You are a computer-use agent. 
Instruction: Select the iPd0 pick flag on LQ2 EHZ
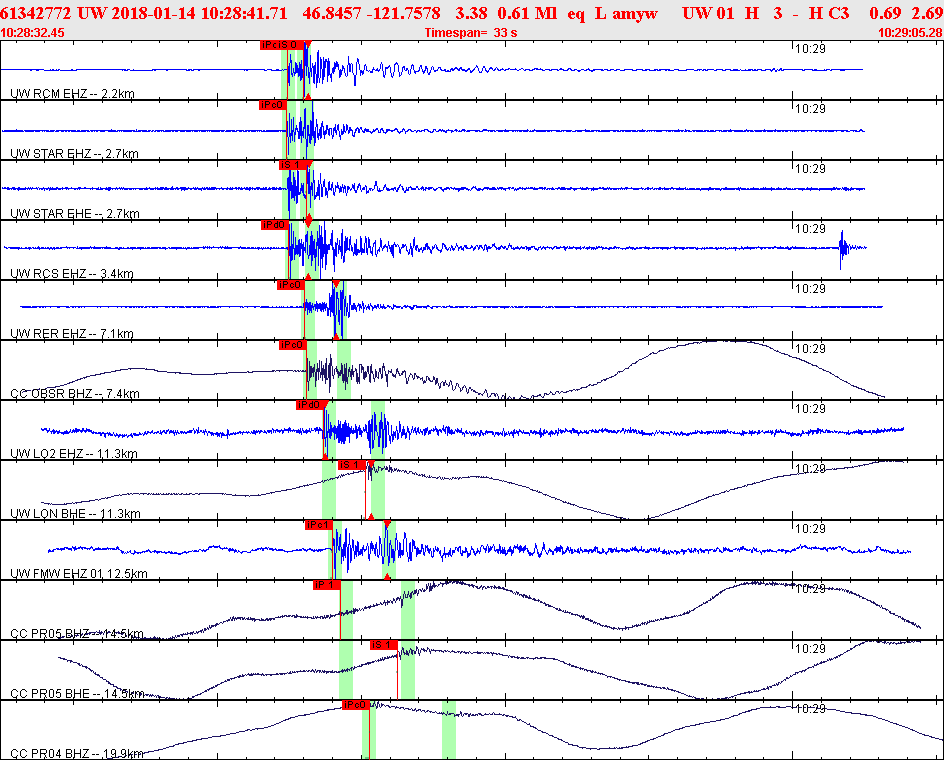[309, 404]
